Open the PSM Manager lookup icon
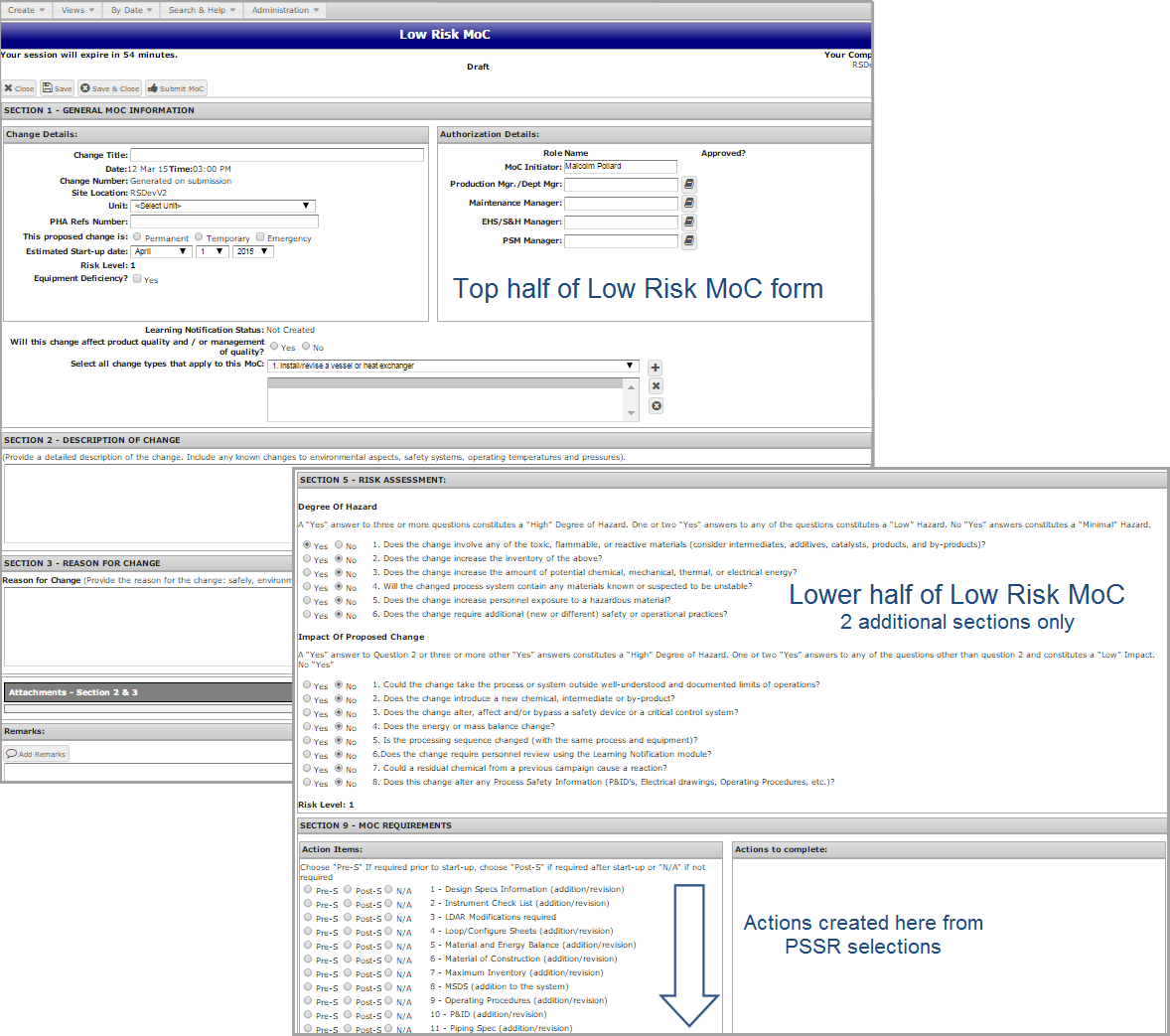Image resolution: width=1170 pixels, height=1036 pixels. point(689,240)
